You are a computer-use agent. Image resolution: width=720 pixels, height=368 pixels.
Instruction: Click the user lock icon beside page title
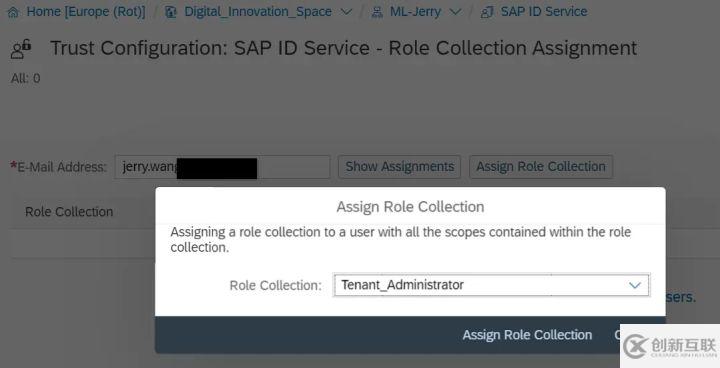click(21, 49)
